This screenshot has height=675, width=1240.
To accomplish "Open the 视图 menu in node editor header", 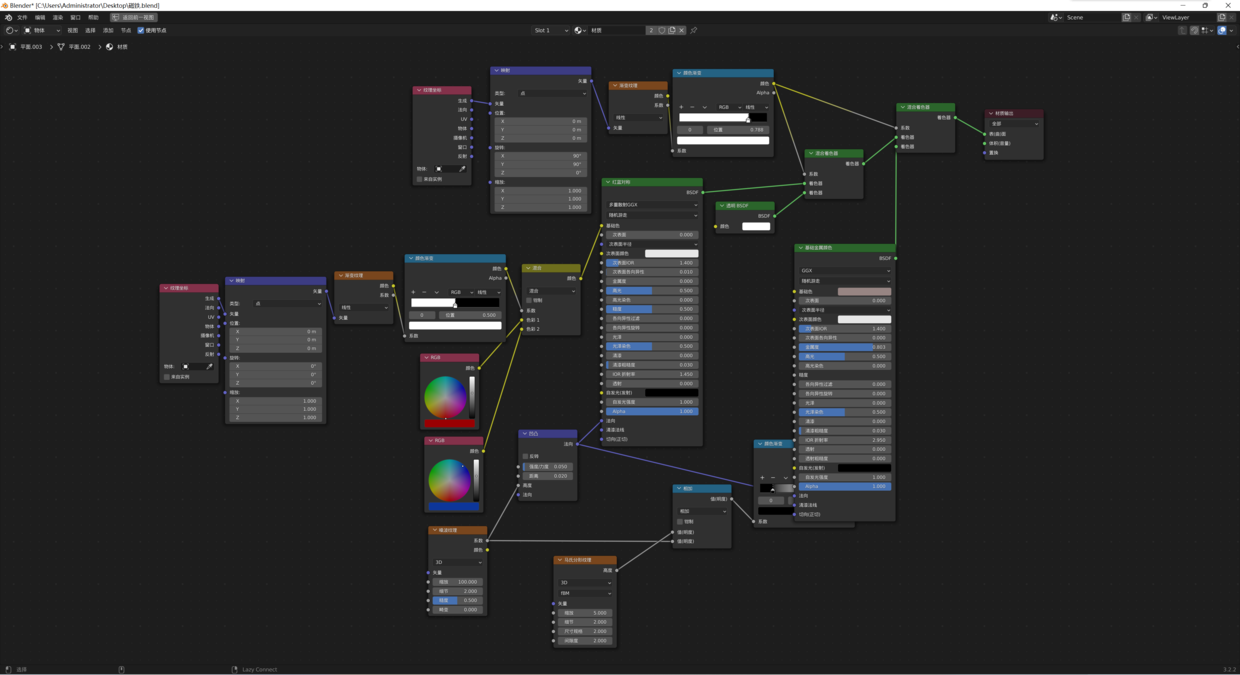I will (72, 30).
